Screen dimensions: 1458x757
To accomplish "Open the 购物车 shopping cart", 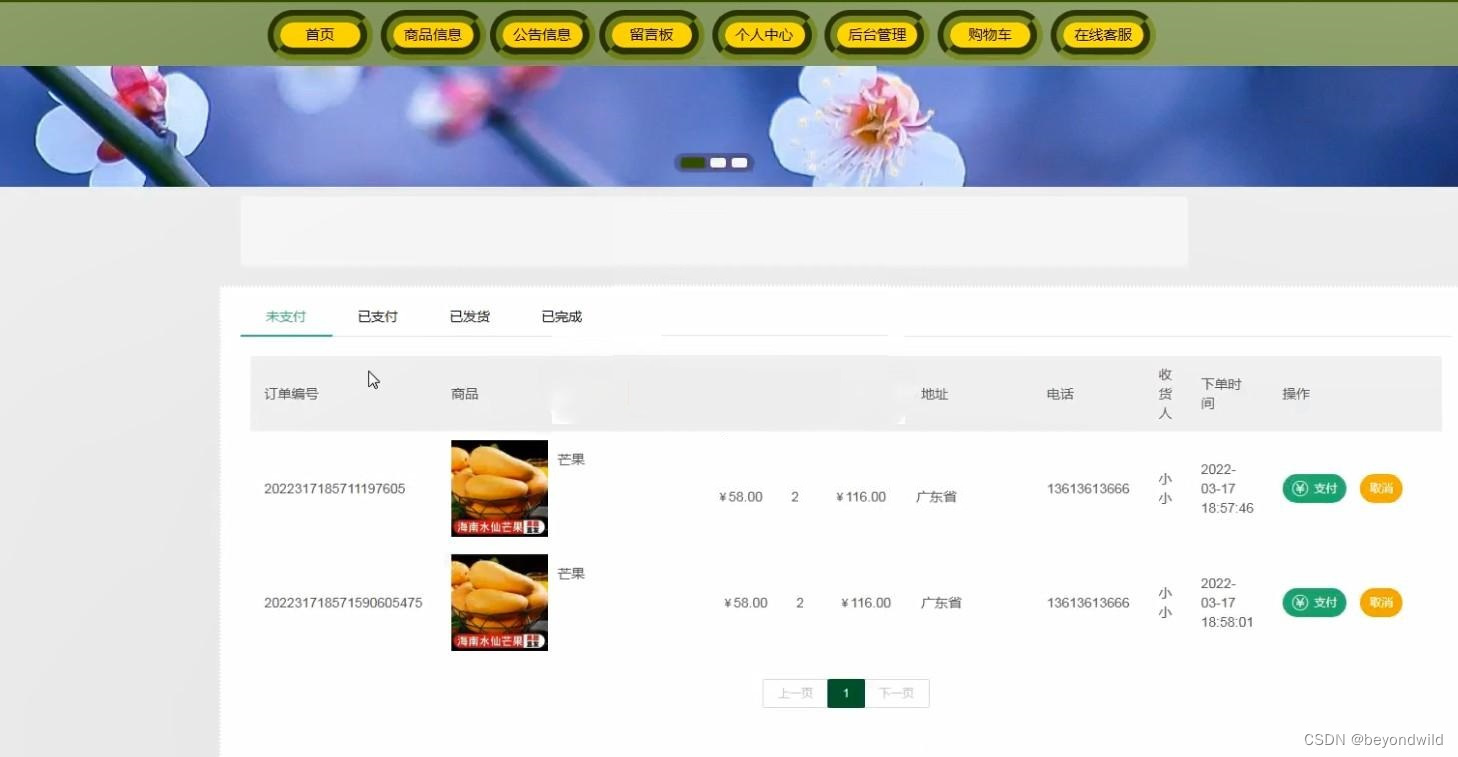I will [x=988, y=33].
